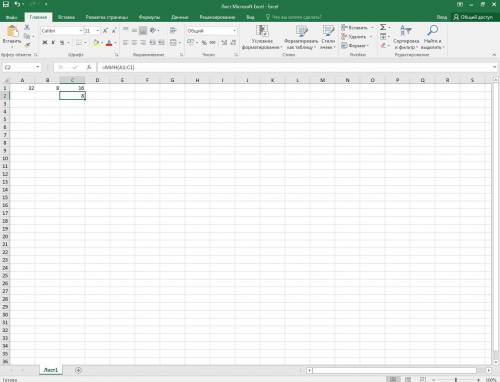This screenshot has width=500, height=382.
Task: Click the Общий доступ share button
Action: click(x=473, y=17)
